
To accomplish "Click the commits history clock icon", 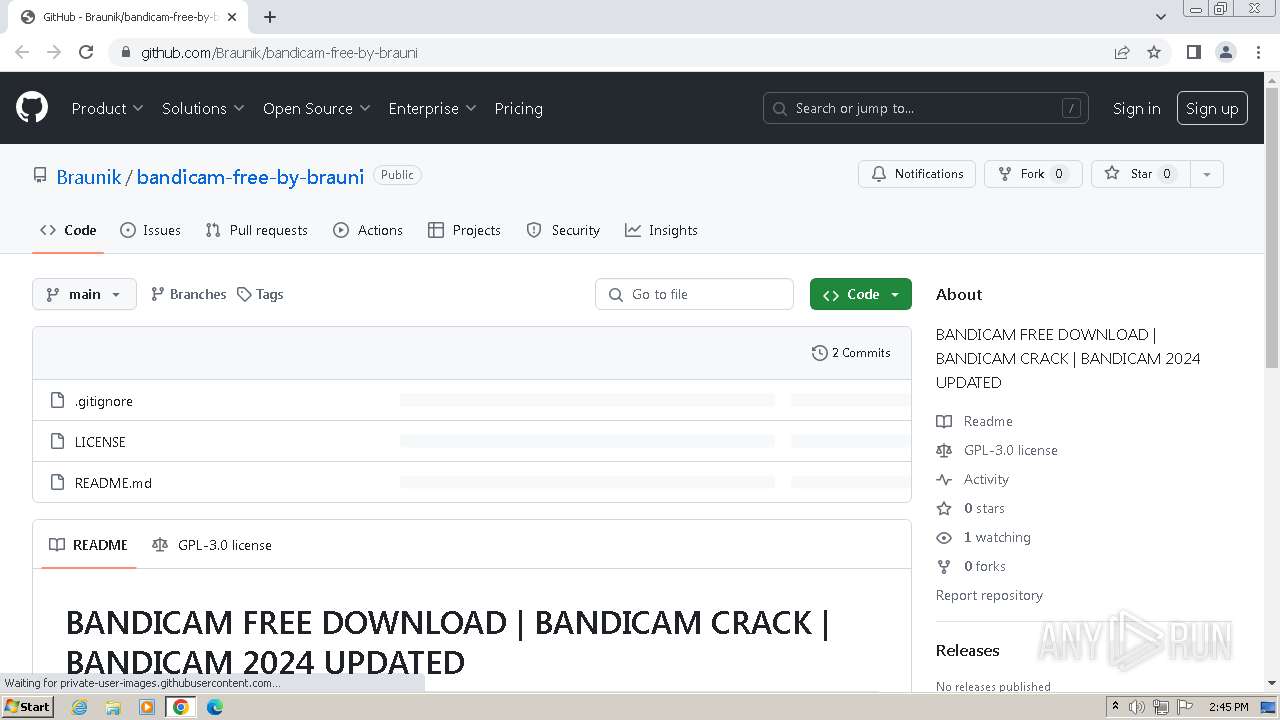I will (820, 353).
